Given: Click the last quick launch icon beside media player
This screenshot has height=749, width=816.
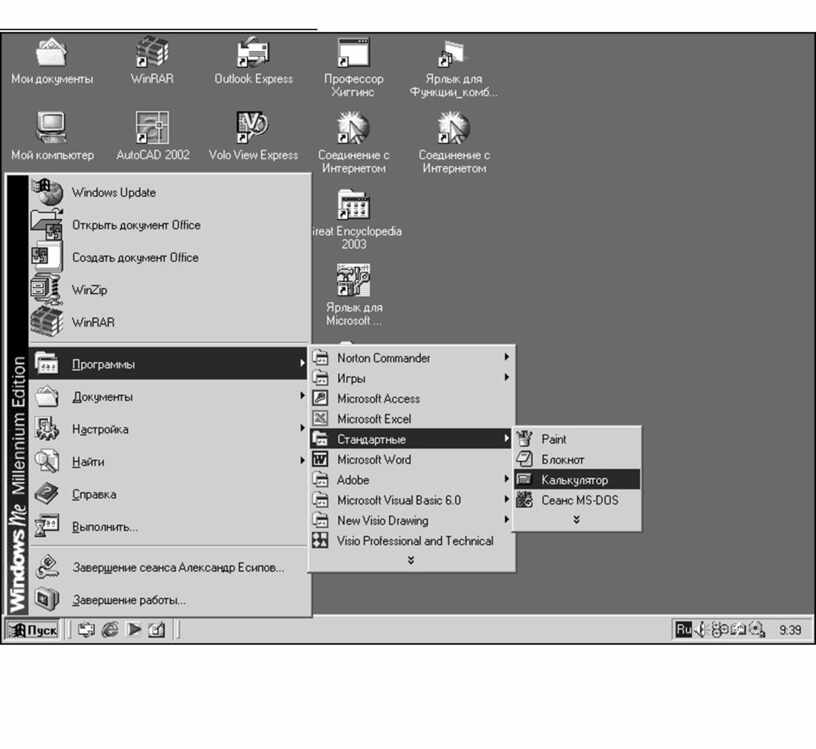Looking at the screenshot, I should click(x=157, y=630).
